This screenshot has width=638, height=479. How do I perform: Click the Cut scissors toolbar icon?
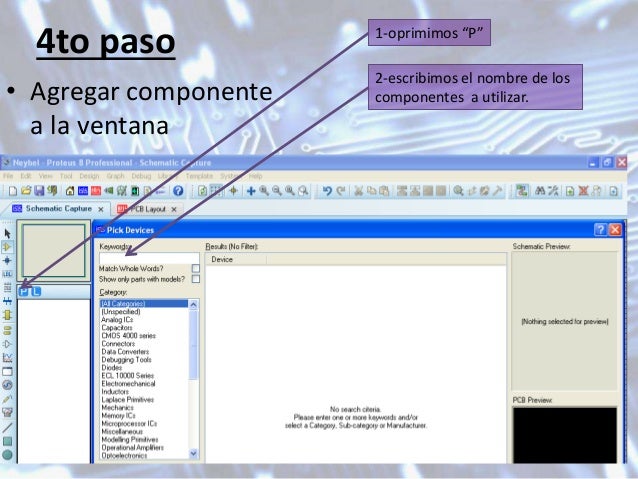[x=358, y=191]
